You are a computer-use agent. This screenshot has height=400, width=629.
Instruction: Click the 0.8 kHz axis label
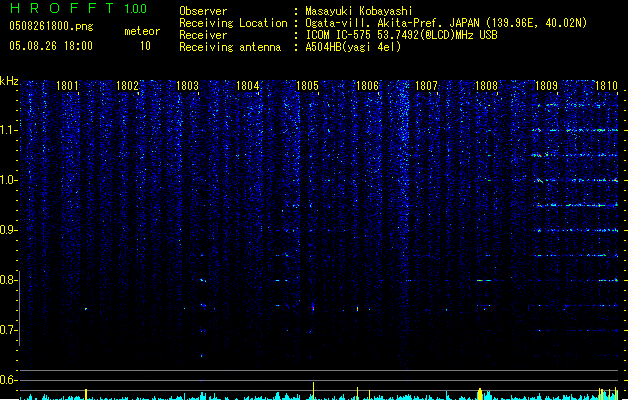(8, 280)
